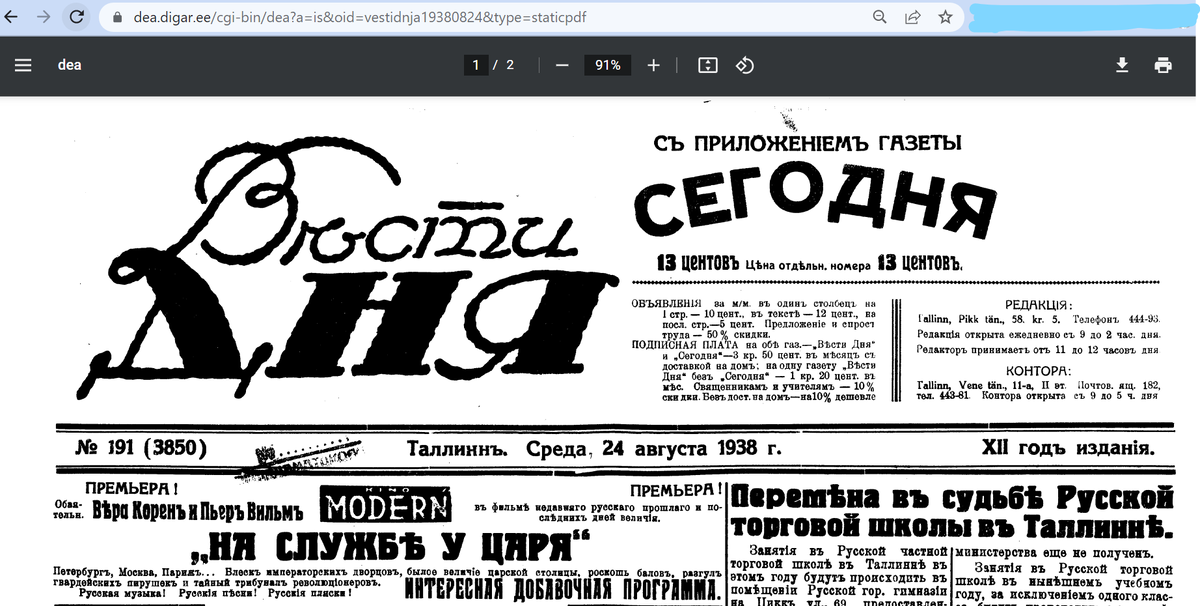Download the PDF file
This screenshot has height=606, width=1200.
1122,65
